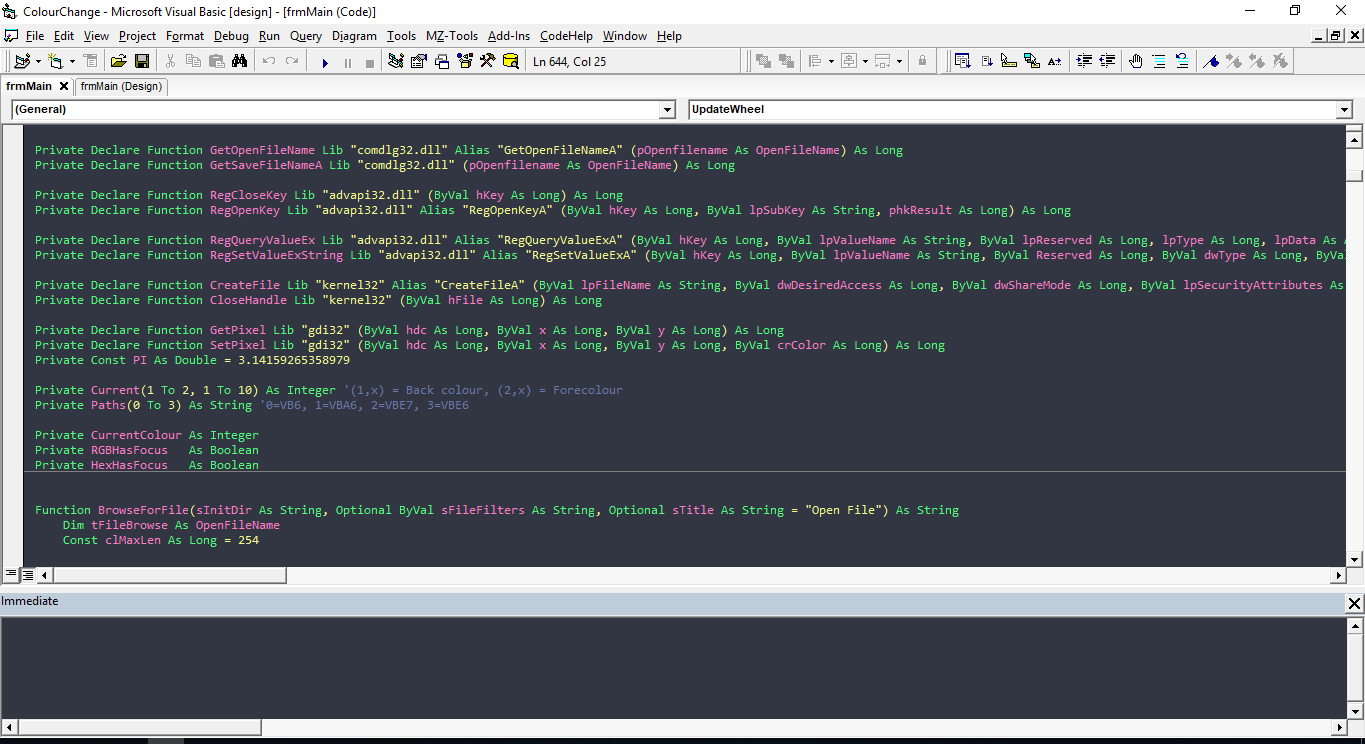Switch to the frmMain (Design) tab
Viewport: 1365px width, 744px height.
120,86
